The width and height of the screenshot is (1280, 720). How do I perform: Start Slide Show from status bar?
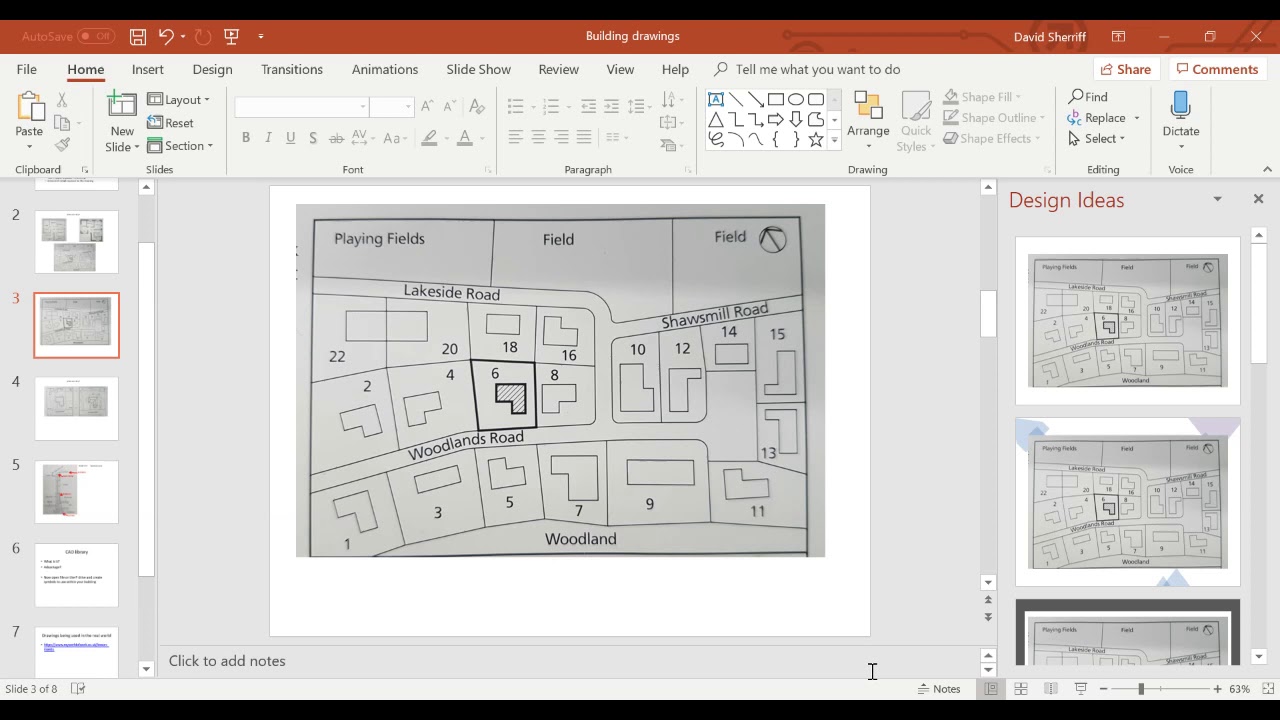coord(1081,689)
